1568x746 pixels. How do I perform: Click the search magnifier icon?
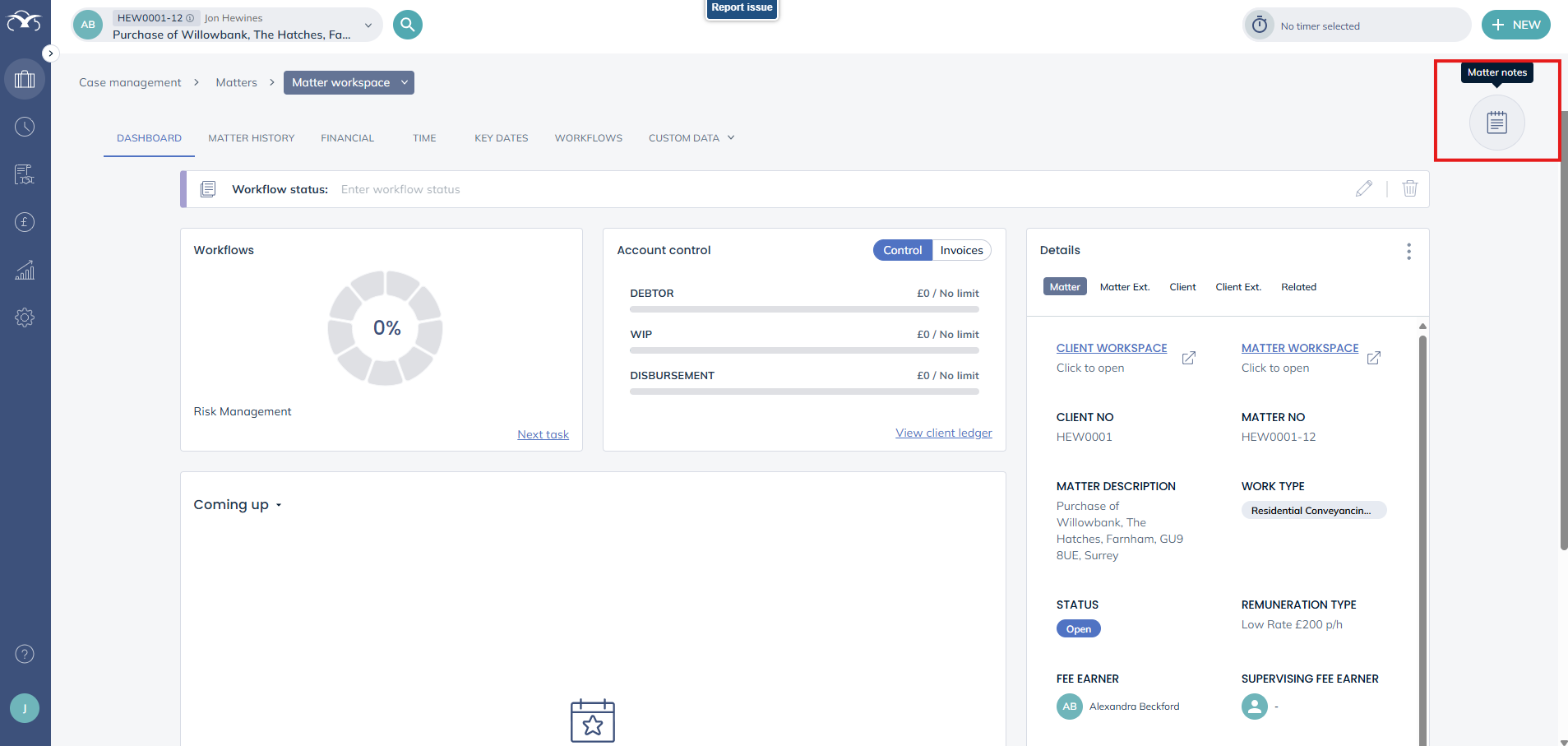point(407,25)
